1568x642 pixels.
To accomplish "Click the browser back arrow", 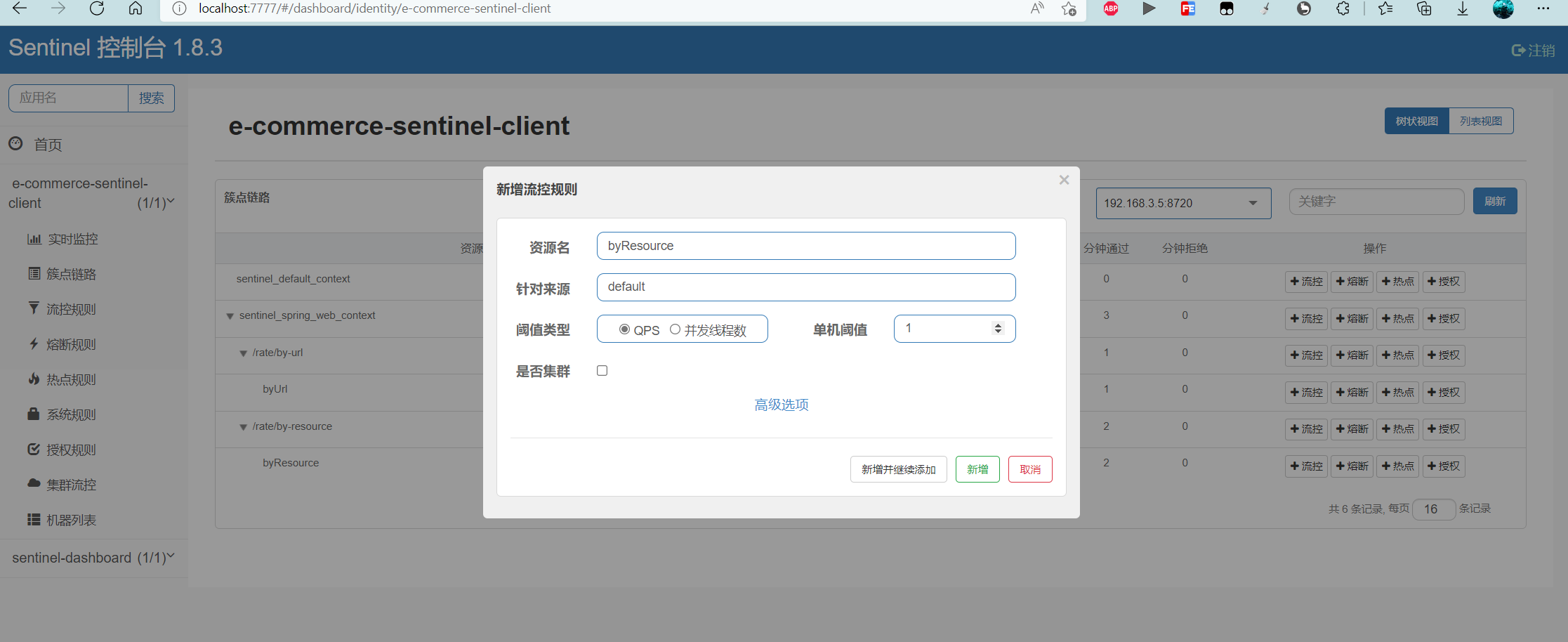I will [x=20, y=8].
